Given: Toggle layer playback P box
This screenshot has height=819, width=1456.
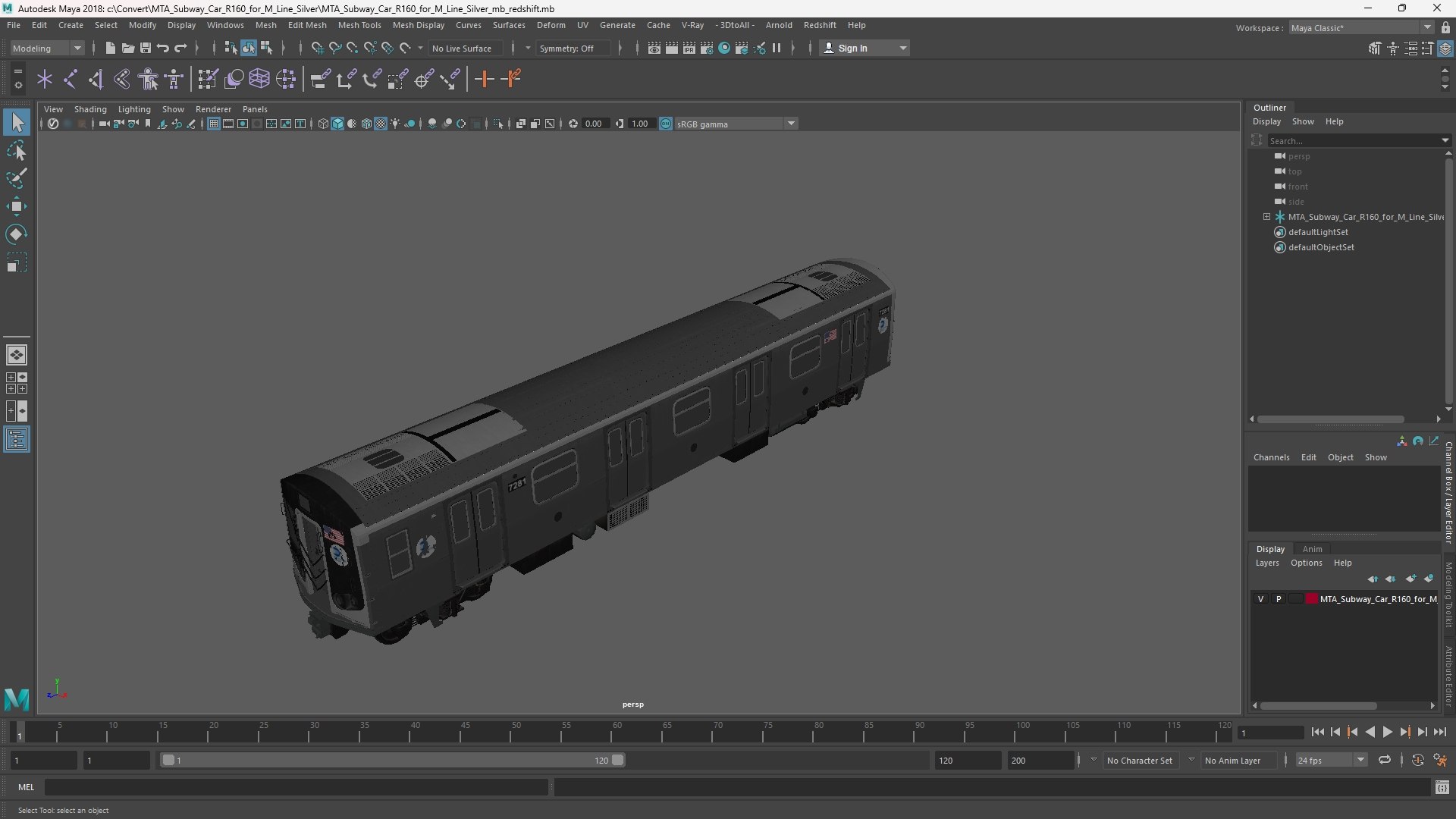Looking at the screenshot, I should click(x=1279, y=599).
